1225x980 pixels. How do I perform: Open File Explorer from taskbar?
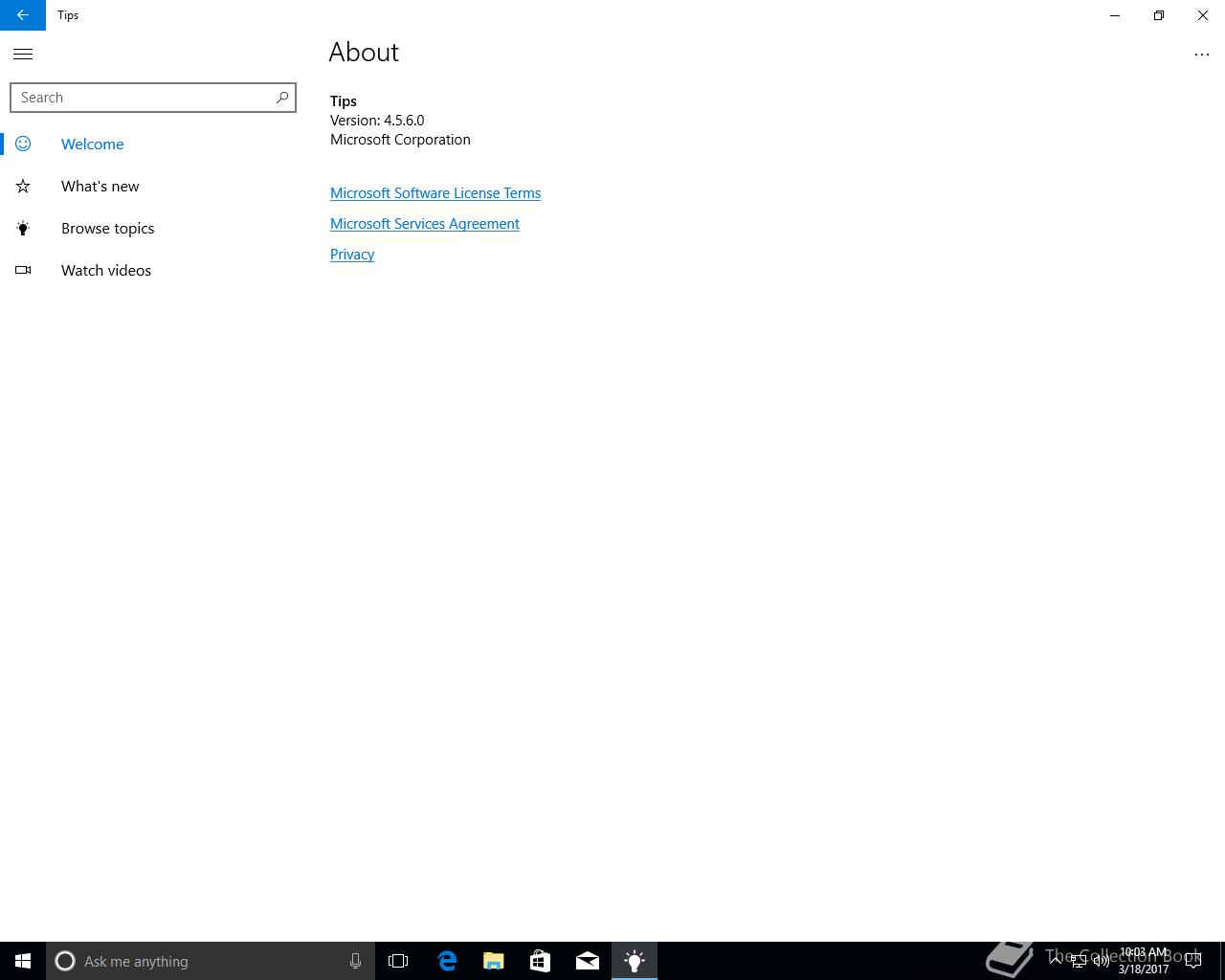point(494,961)
